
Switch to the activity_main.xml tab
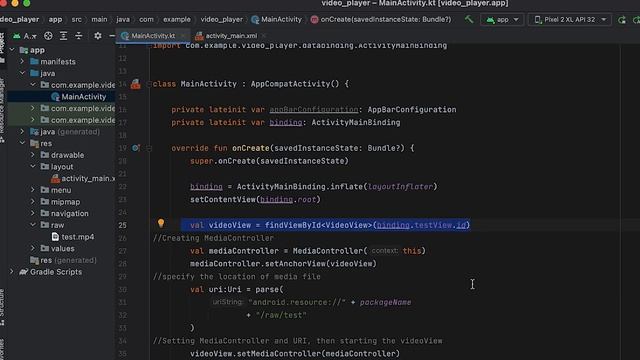[227, 36]
